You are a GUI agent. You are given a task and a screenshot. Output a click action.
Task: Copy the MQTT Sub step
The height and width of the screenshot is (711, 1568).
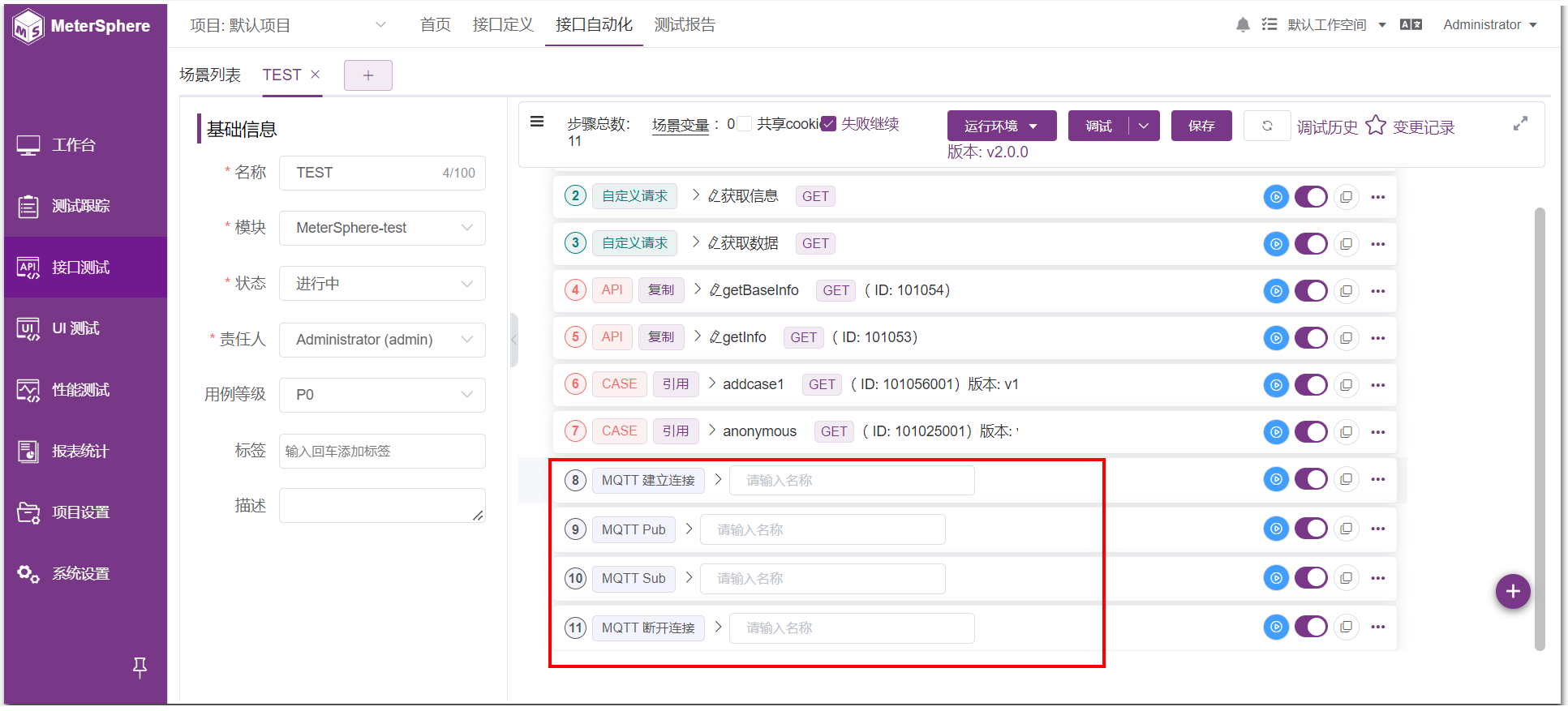click(x=1347, y=578)
